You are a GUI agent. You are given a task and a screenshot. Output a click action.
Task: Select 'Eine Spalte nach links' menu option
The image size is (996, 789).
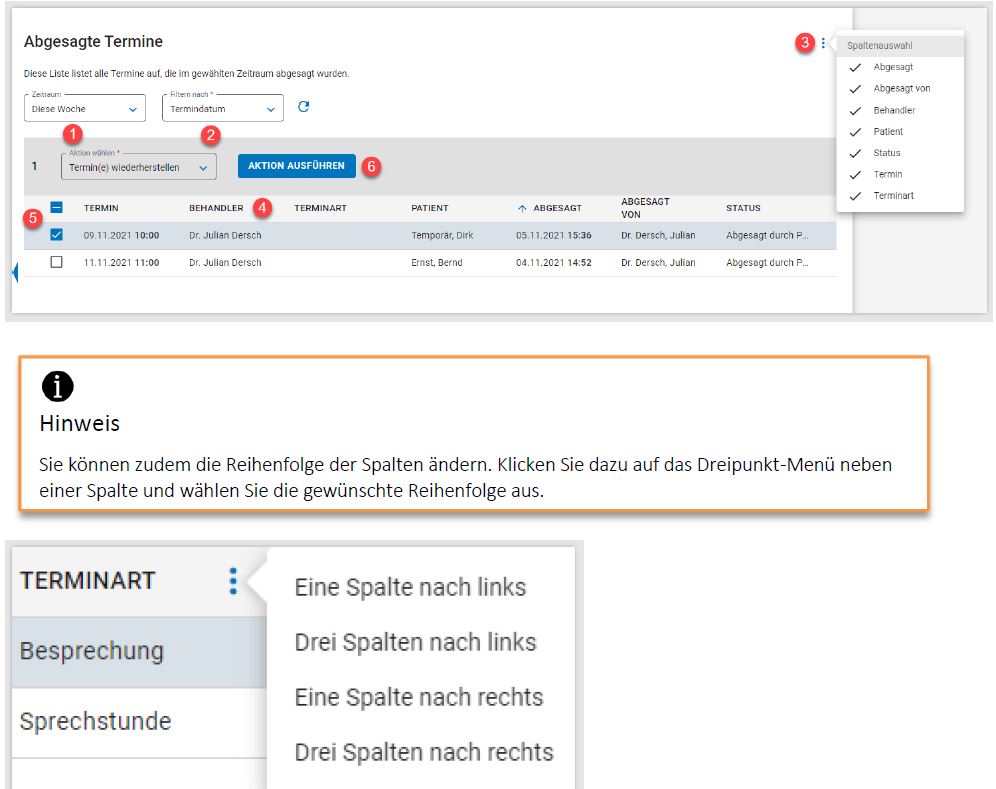(x=410, y=587)
